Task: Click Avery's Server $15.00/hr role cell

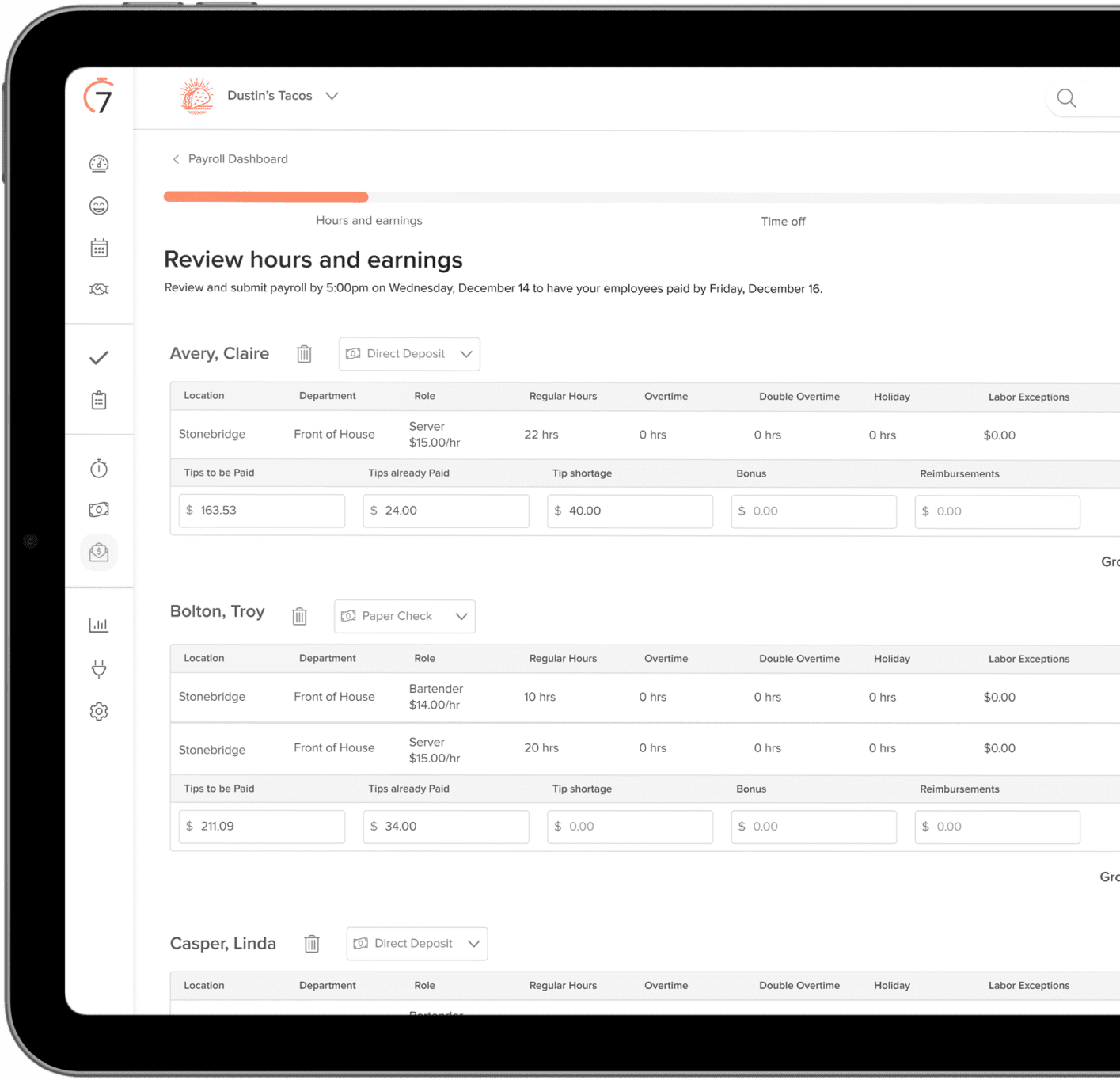Action: [435, 435]
